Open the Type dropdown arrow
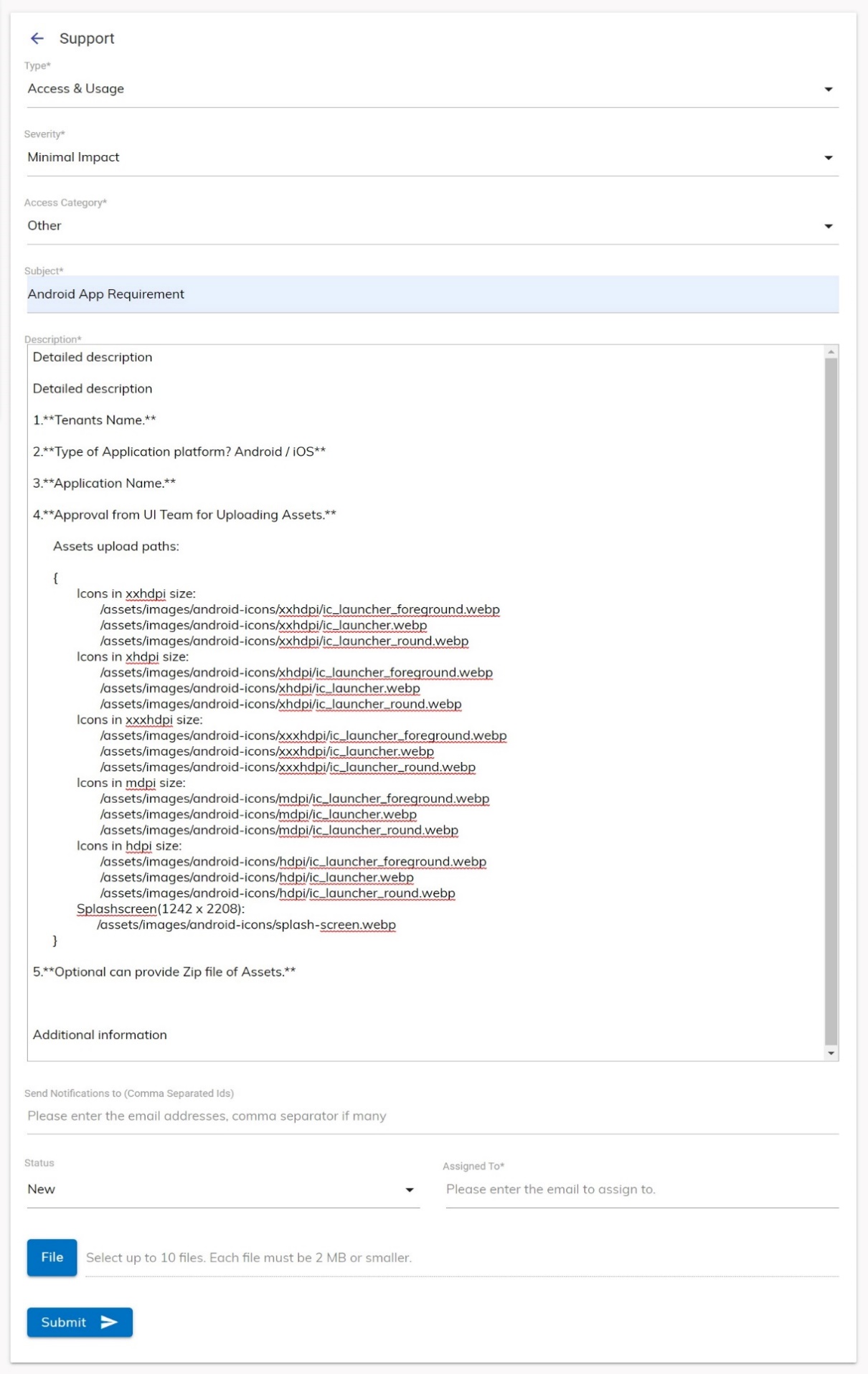Image resolution: width=868 pixels, height=1374 pixels. [x=829, y=90]
